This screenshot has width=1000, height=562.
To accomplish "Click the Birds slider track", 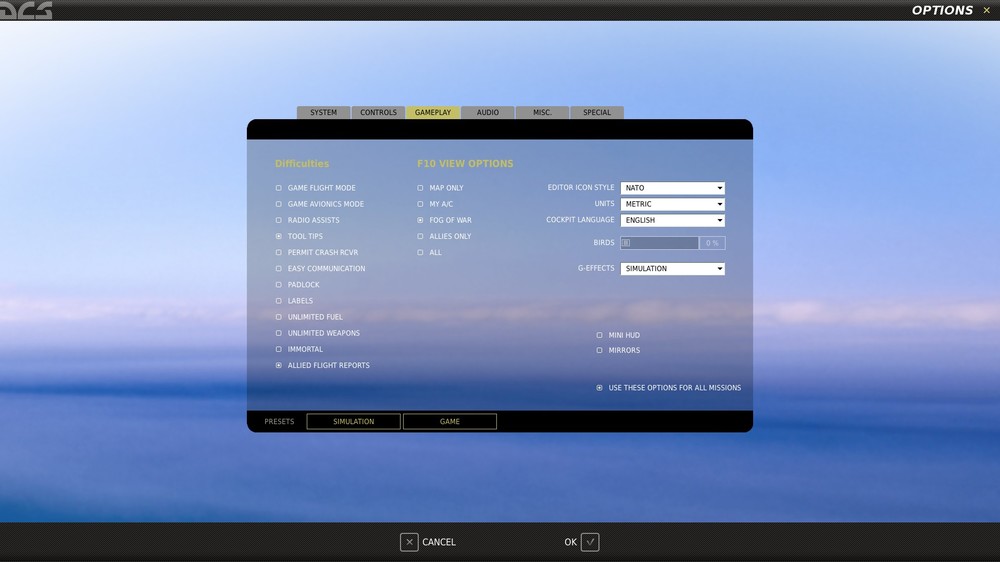I will (659, 243).
